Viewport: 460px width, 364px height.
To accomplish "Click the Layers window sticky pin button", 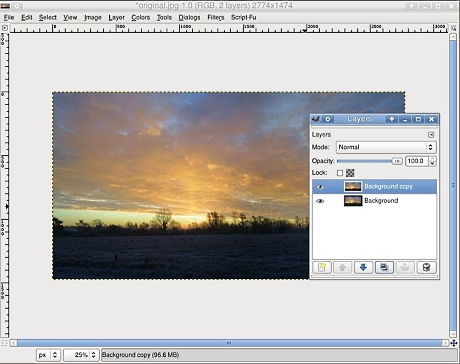I will click(x=328, y=119).
